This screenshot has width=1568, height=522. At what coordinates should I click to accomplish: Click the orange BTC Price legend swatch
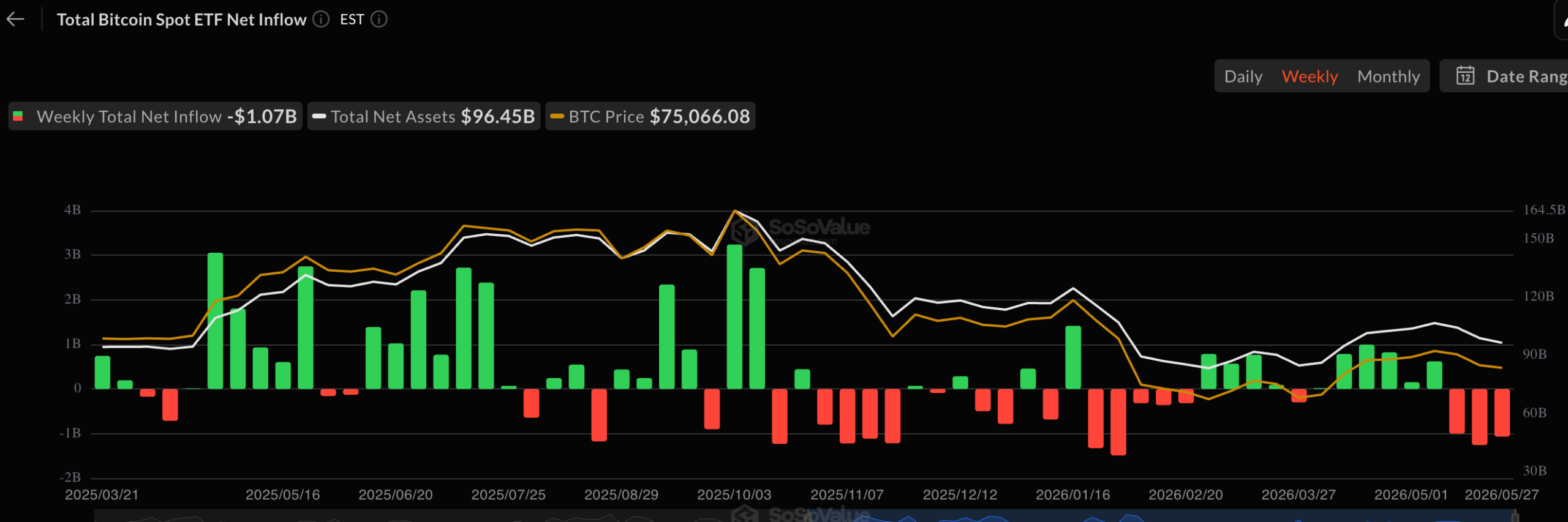pos(557,116)
